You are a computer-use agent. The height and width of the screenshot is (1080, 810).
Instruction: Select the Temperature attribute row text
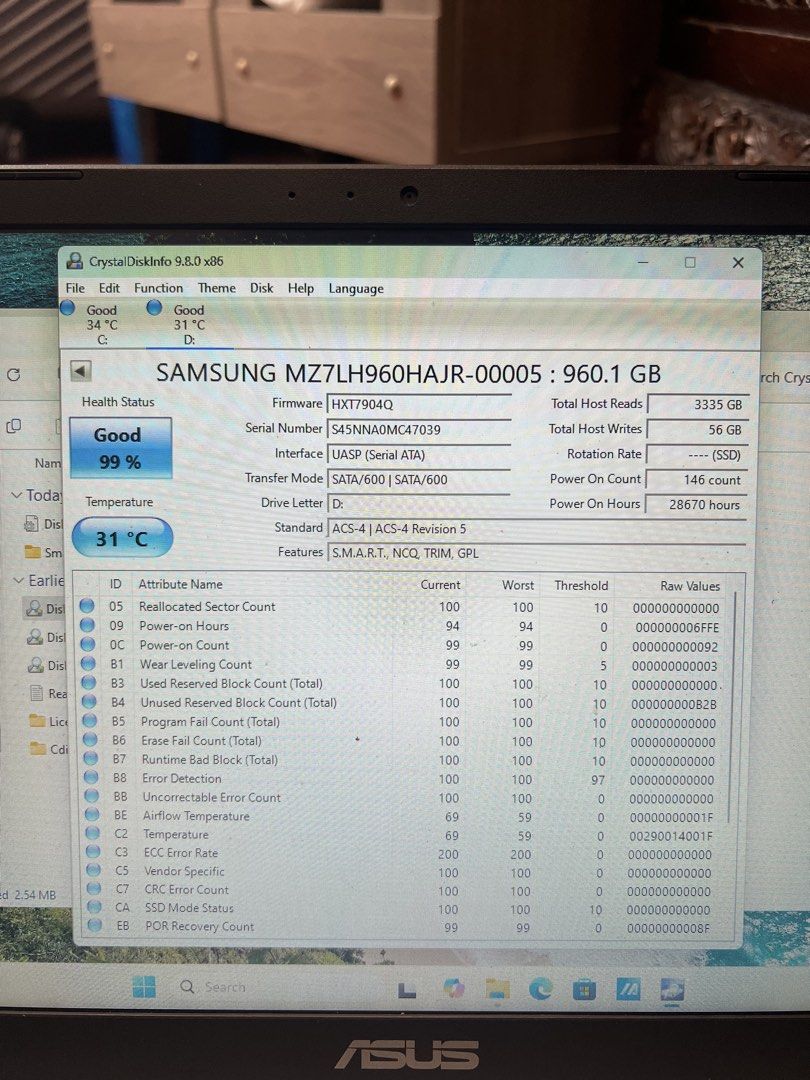click(176, 834)
